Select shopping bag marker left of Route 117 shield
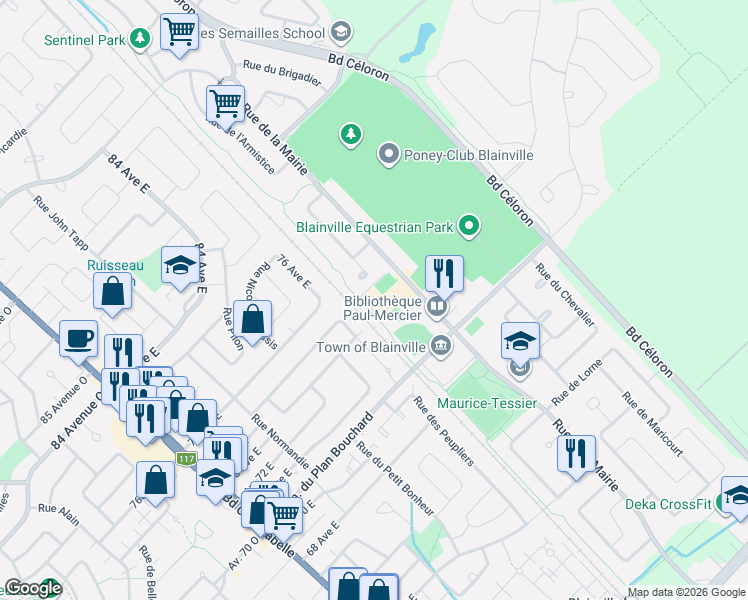 (x=156, y=481)
